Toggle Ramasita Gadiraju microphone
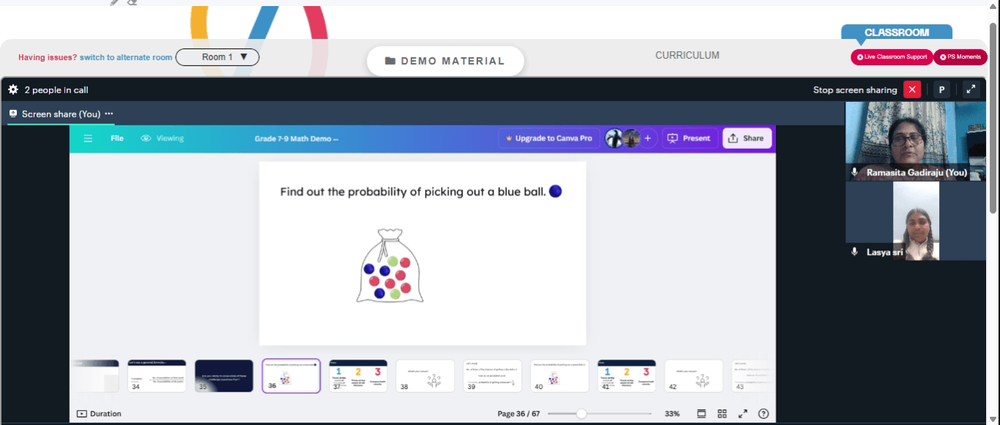 coord(855,172)
